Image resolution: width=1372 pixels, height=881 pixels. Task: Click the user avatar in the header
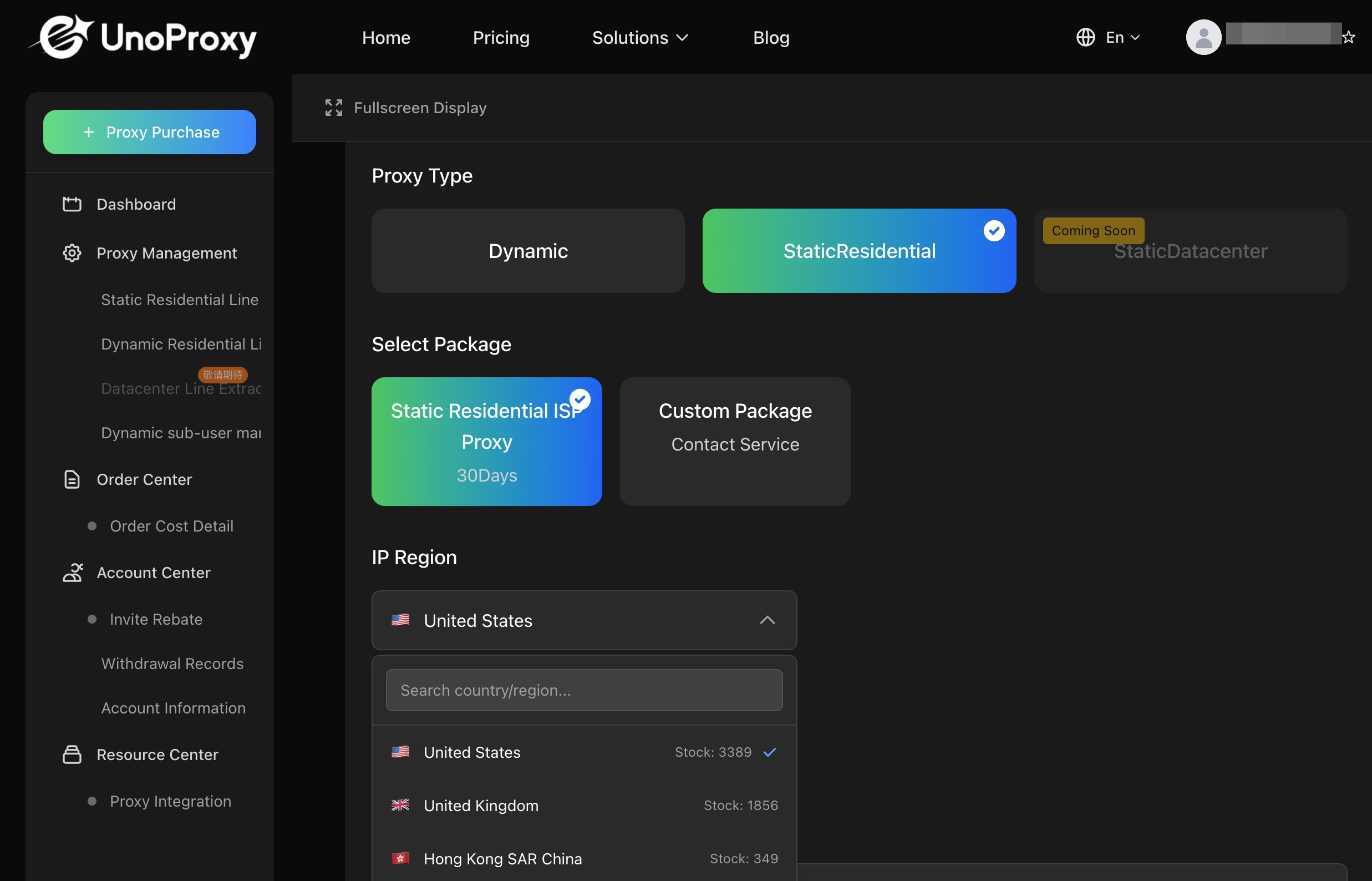1203,37
